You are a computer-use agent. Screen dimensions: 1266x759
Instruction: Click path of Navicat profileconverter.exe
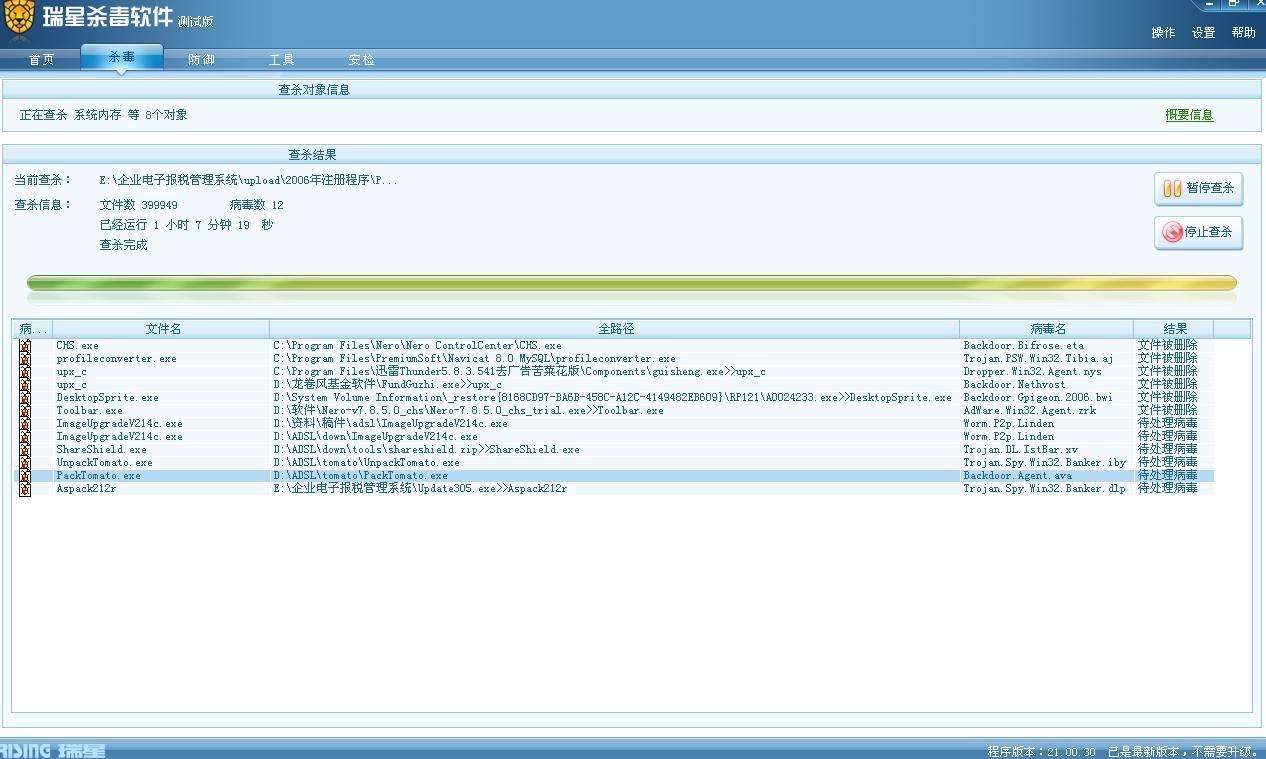(x=475, y=359)
